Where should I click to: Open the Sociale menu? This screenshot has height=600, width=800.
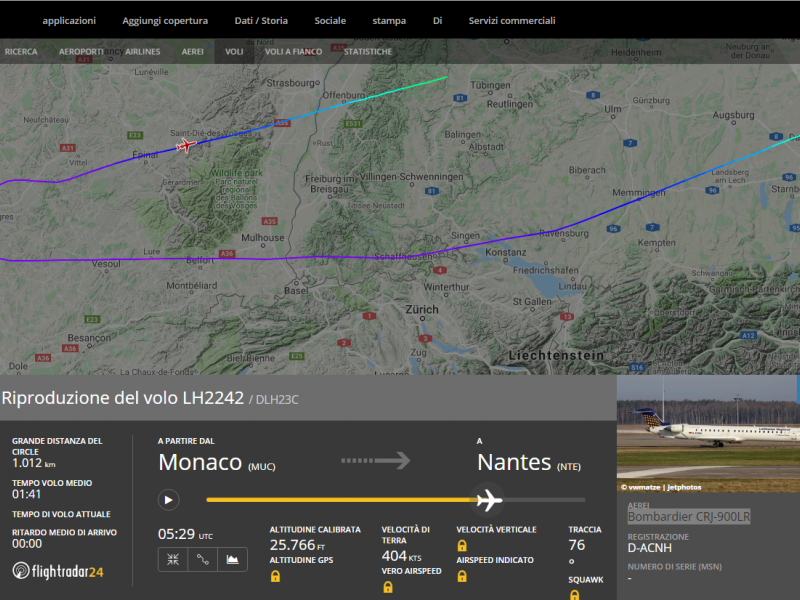[330, 21]
